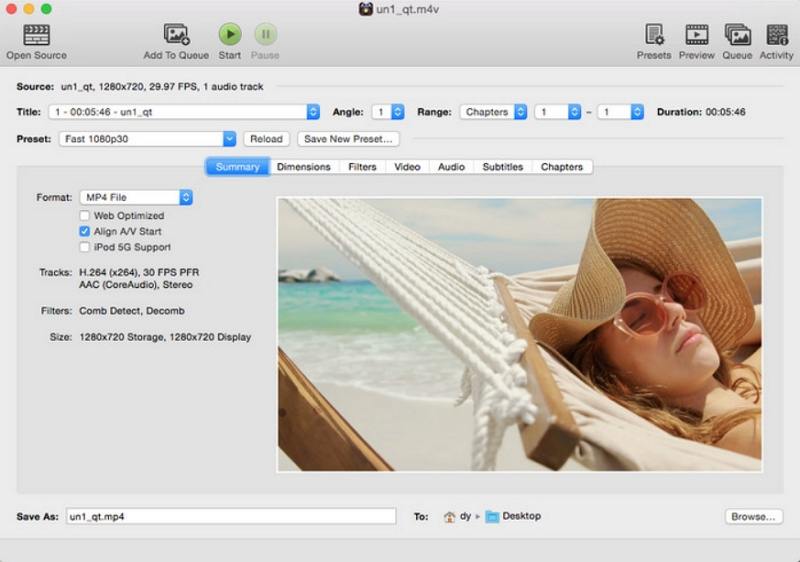Click the '1280x720 Storage, 1280x720 Display' text

click(165, 337)
